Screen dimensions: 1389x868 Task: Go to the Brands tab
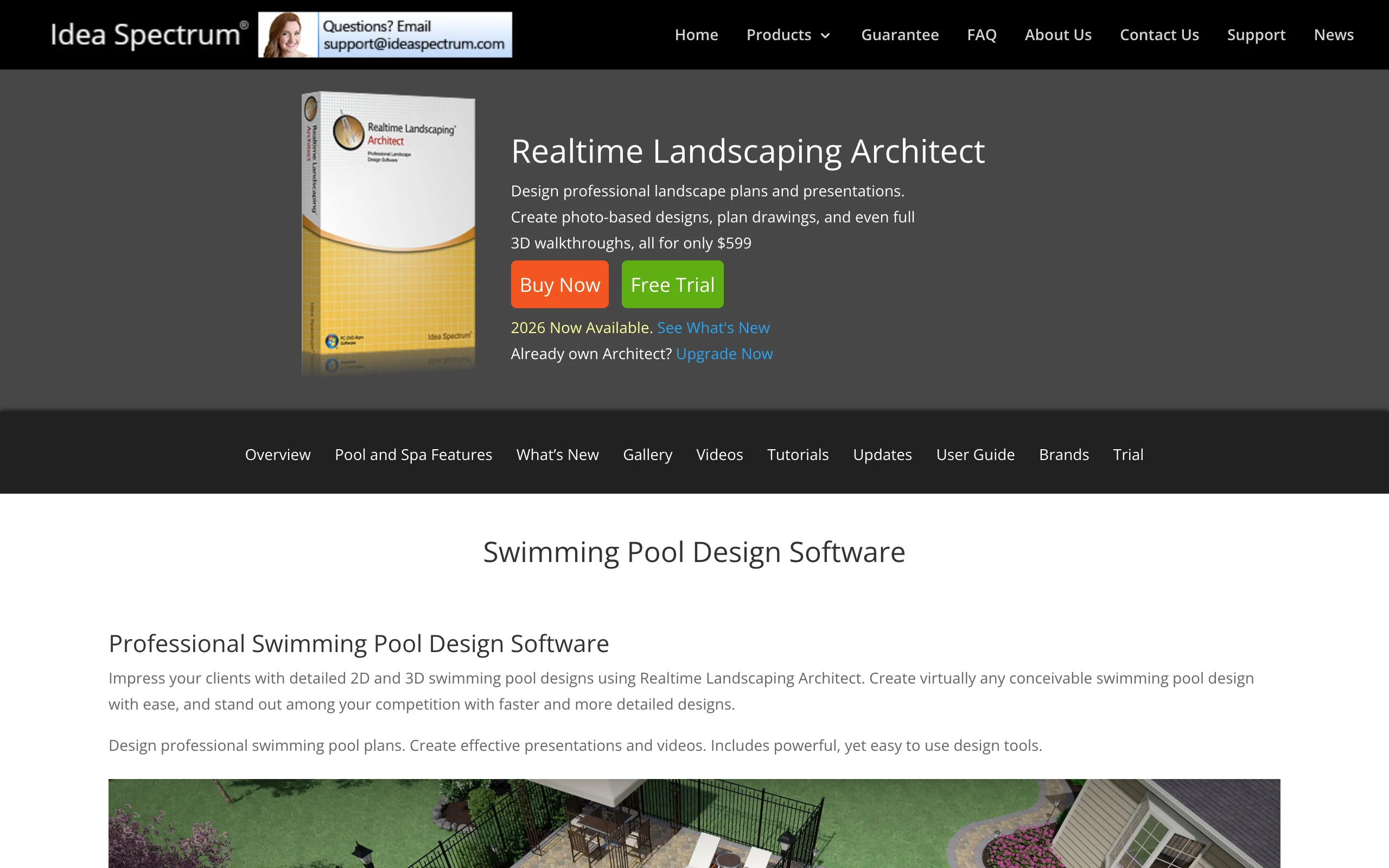pyautogui.click(x=1063, y=455)
